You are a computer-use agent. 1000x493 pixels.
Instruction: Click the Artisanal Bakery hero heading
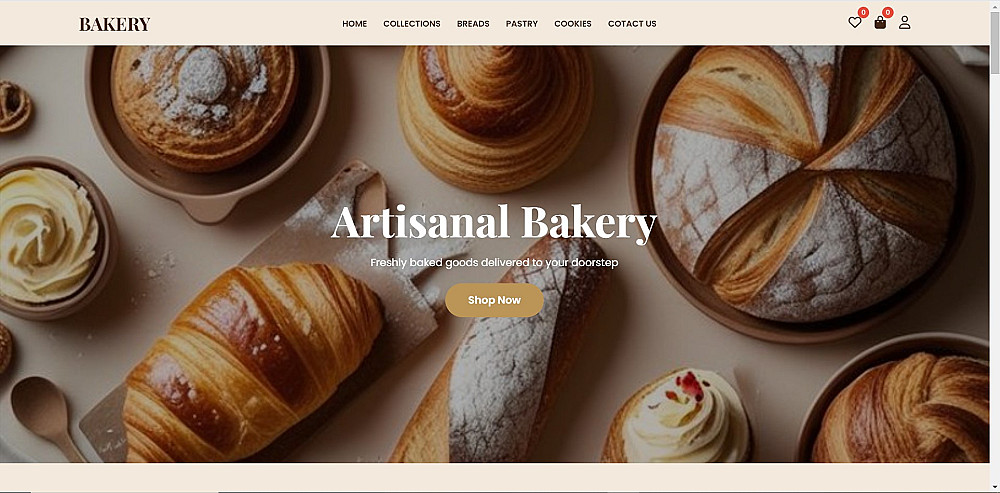click(494, 223)
